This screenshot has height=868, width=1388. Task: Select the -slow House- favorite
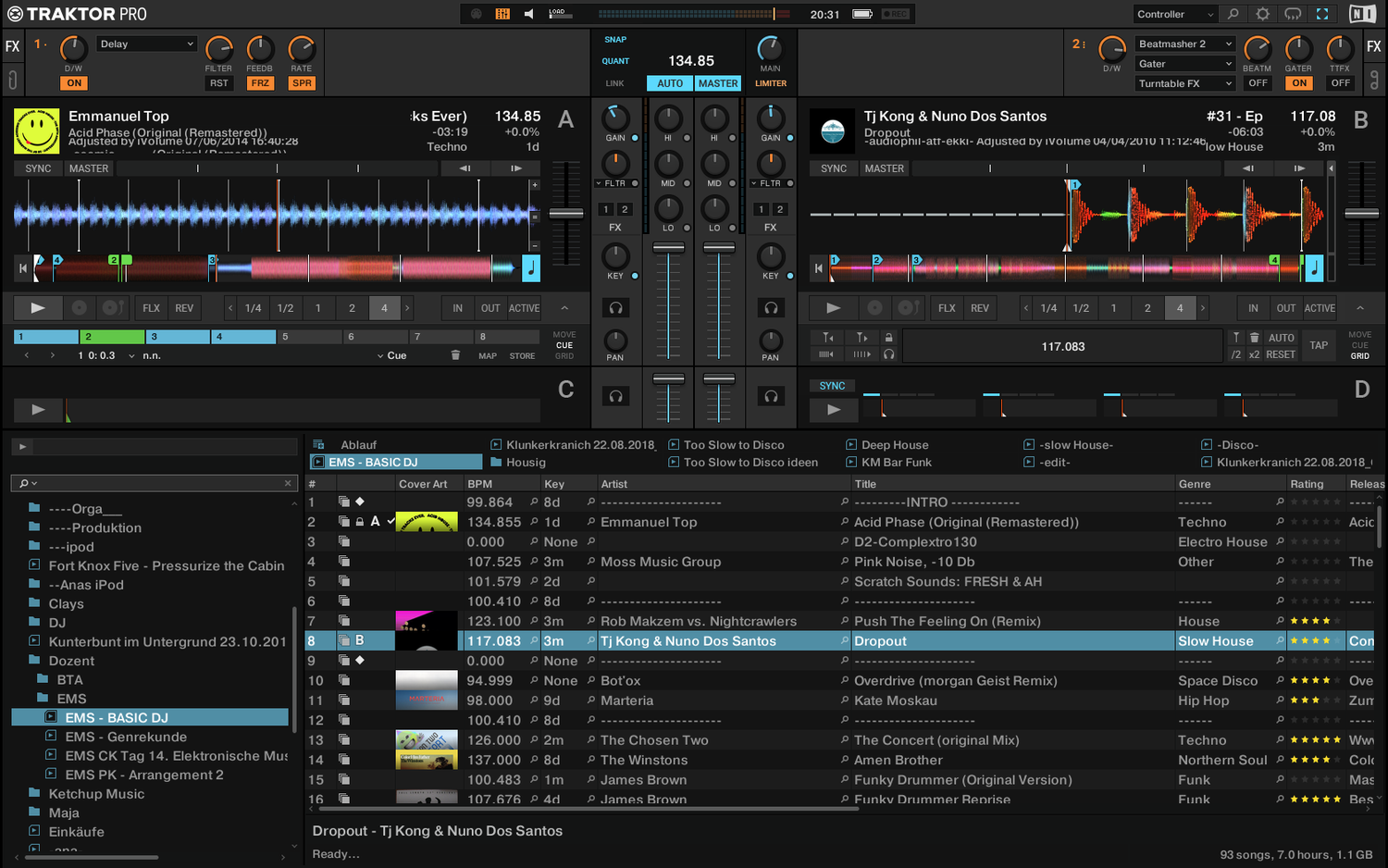pyautogui.click(x=1069, y=445)
